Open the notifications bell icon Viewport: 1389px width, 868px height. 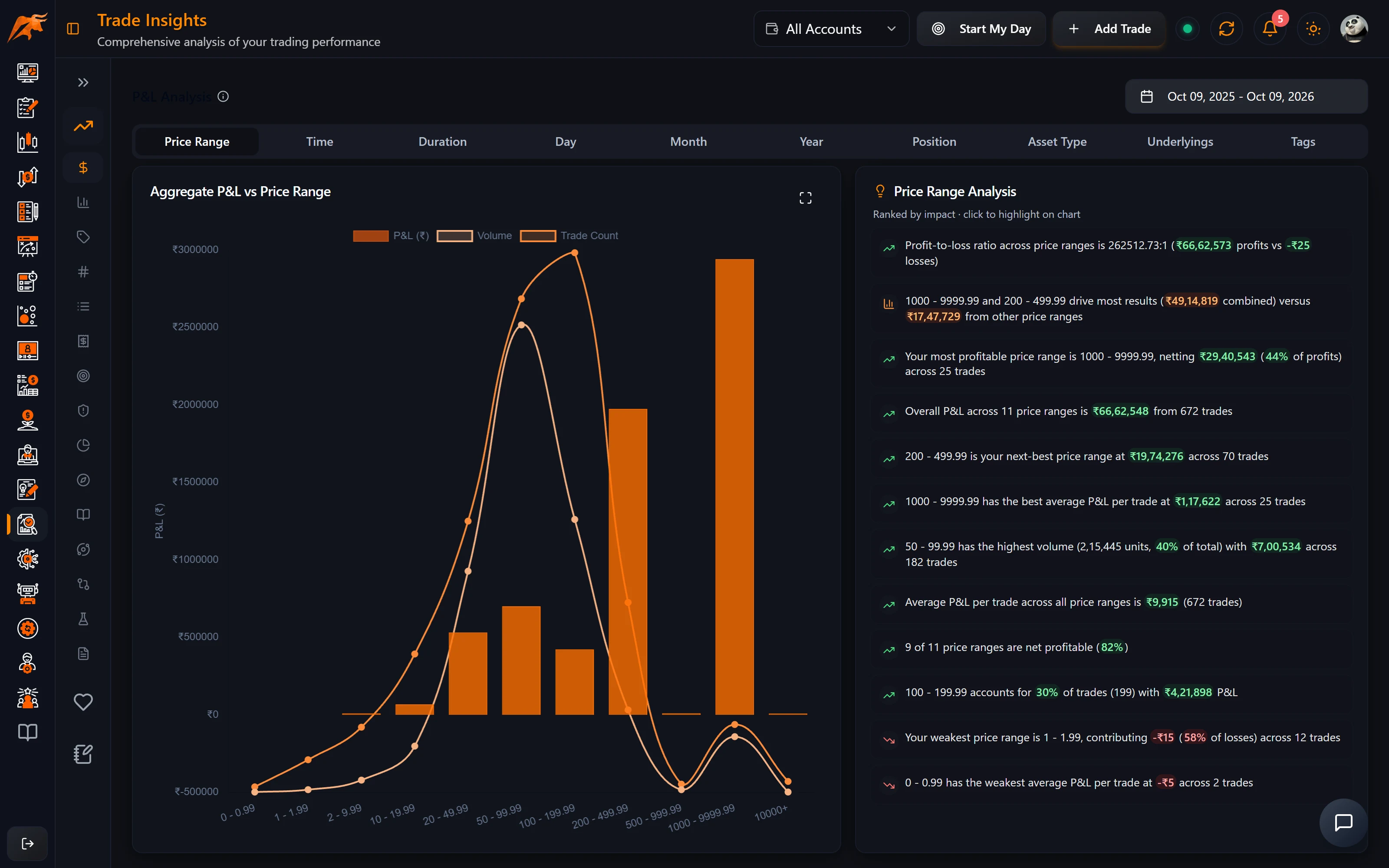(x=1270, y=29)
